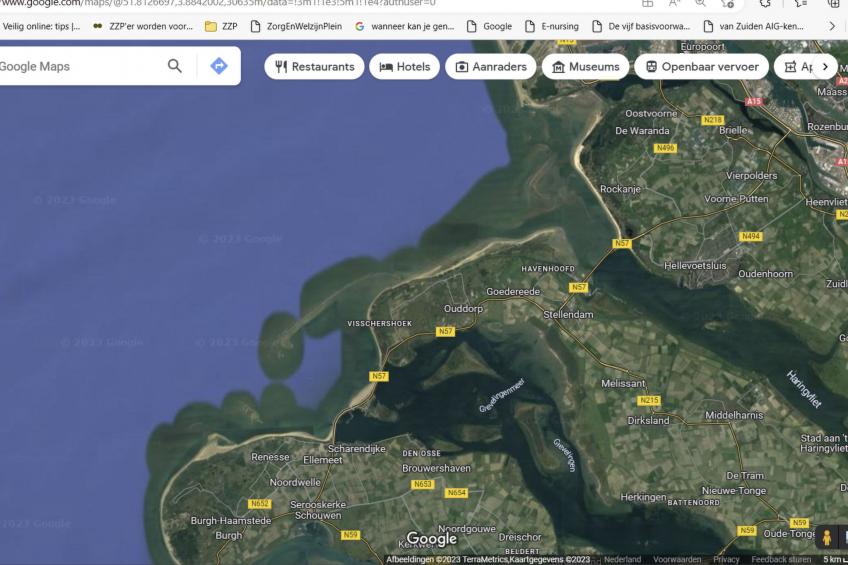
Task: Click the 5 km map scale indicator
Action: 831,560
